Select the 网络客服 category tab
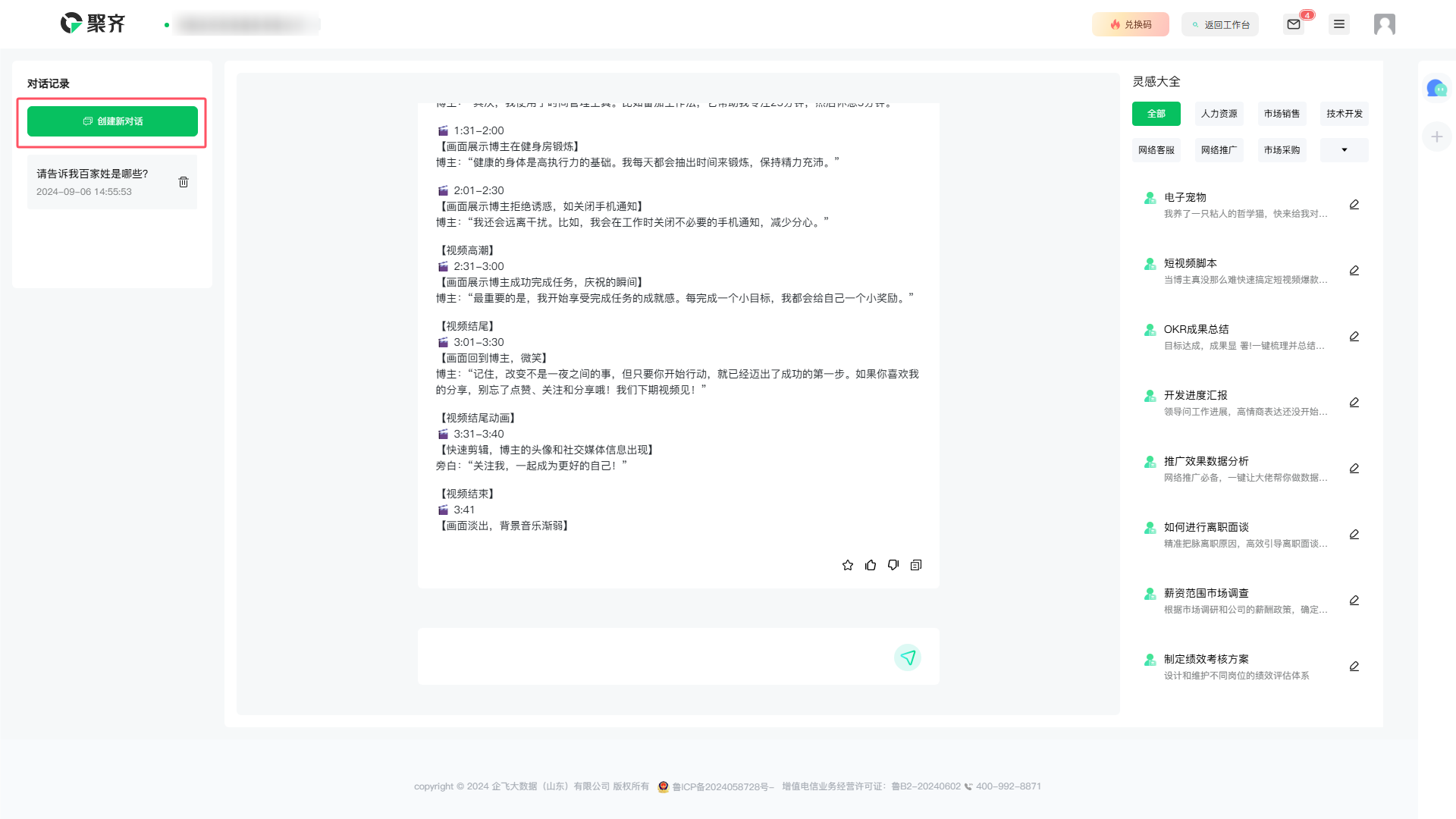The width and height of the screenshot is (1456, 819). coord(1156,150)
